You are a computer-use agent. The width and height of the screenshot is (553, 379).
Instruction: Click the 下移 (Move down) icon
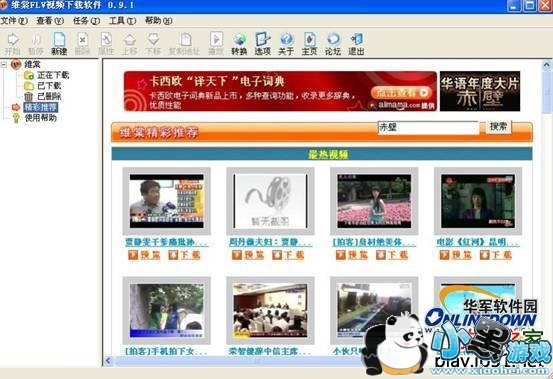(153, 44)
